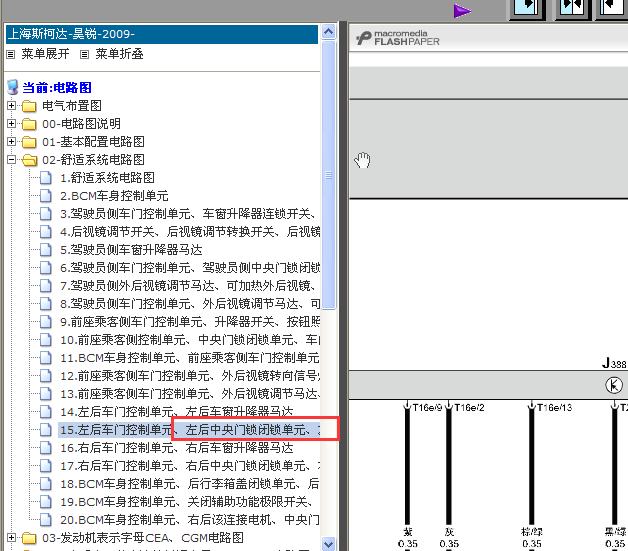Click the folder icon of 03-发动机表示字母CEA
This screenshot has height=551, width=628.
(29, 538)
